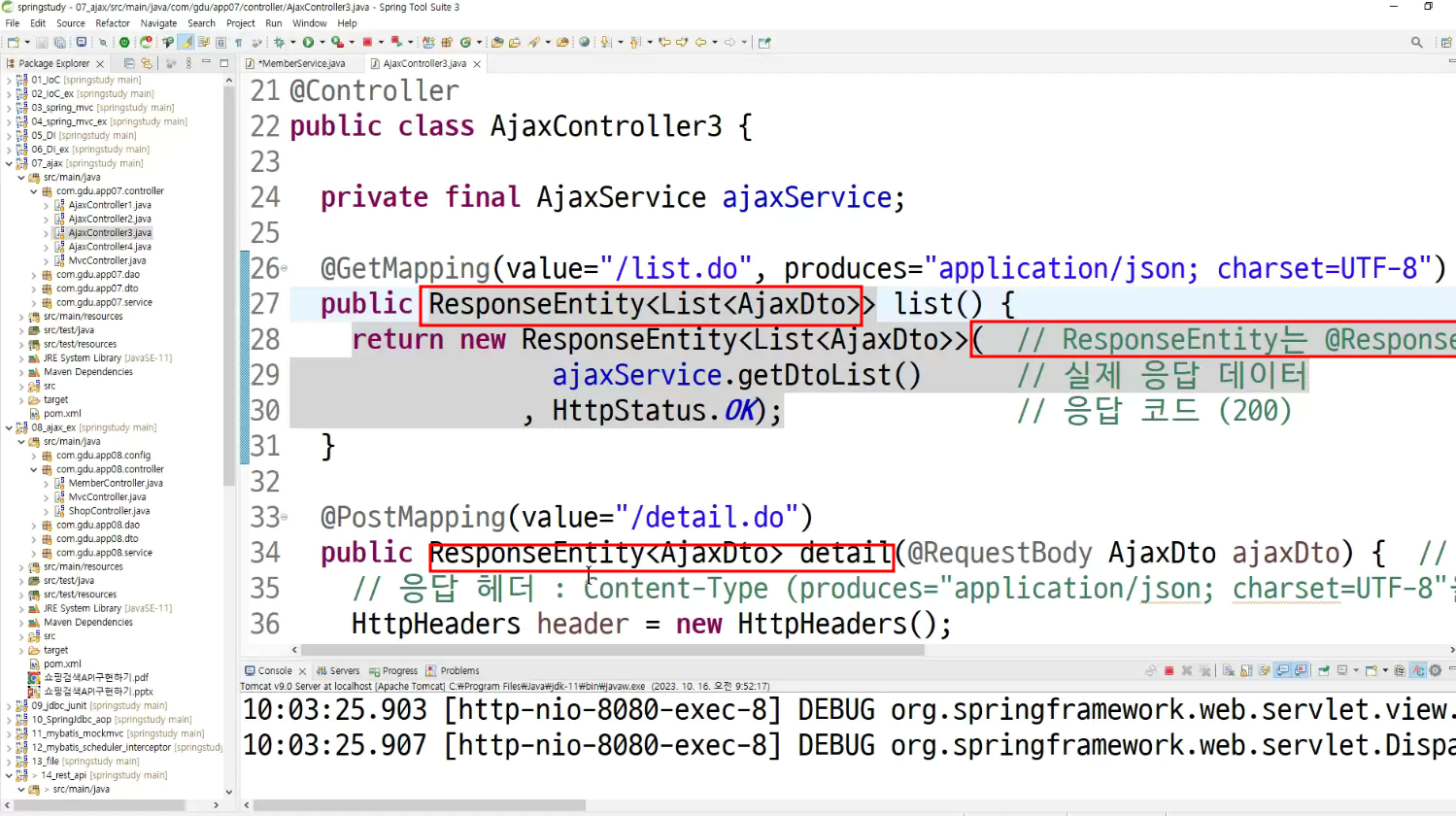Click the Last Edit Location icon
The height and width of the screenshot is (816, 1456).
point(665,43)
